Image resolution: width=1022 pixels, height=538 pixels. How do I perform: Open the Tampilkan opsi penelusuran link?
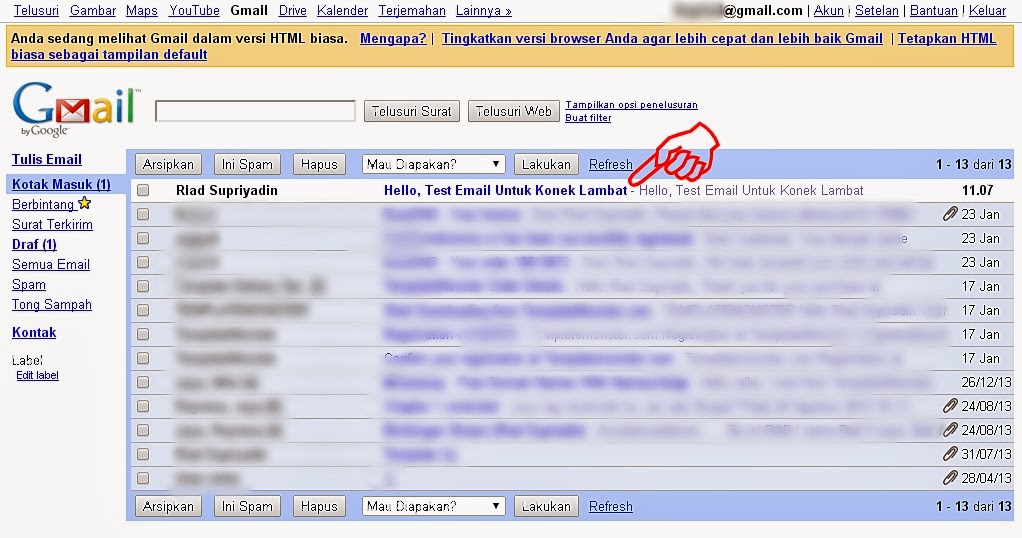(x=631, y=104)
